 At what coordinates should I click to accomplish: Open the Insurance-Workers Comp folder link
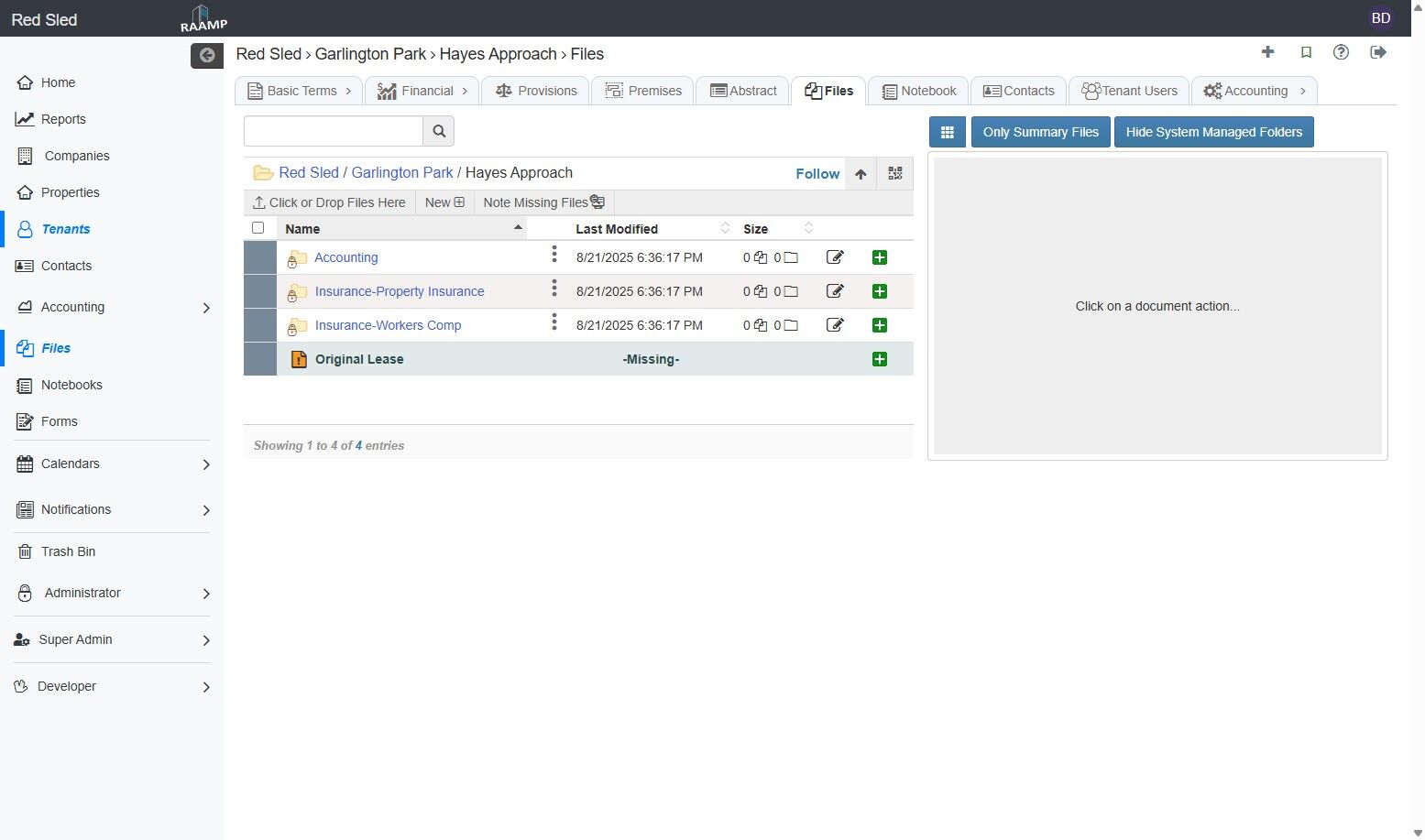388,325
